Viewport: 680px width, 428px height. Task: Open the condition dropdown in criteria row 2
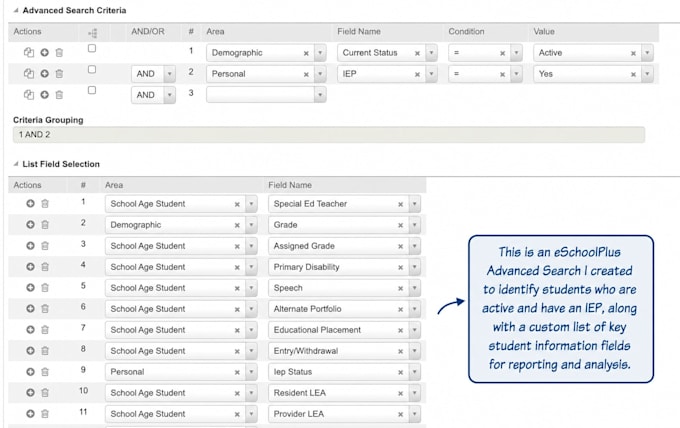click(x=516, y=74)
